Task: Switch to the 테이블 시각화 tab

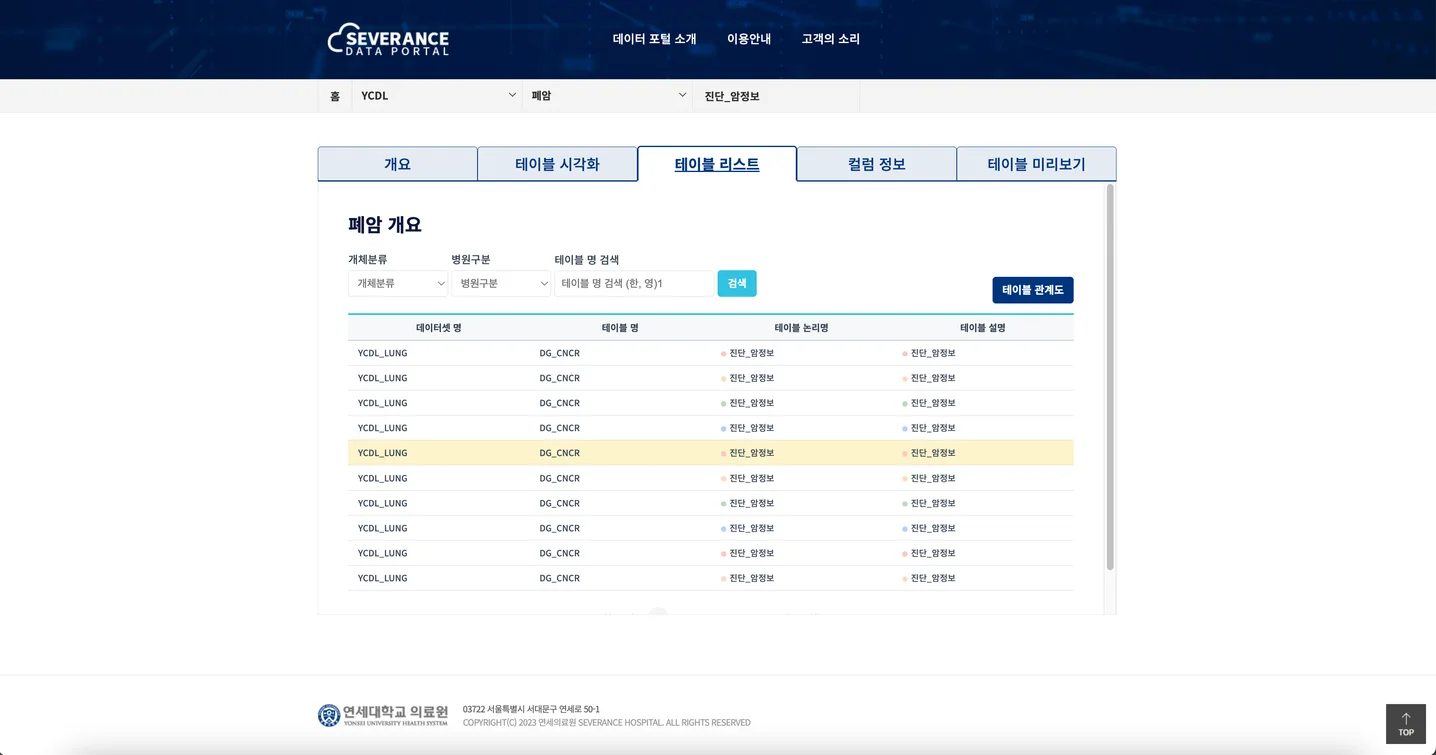Action: [557, 164]
